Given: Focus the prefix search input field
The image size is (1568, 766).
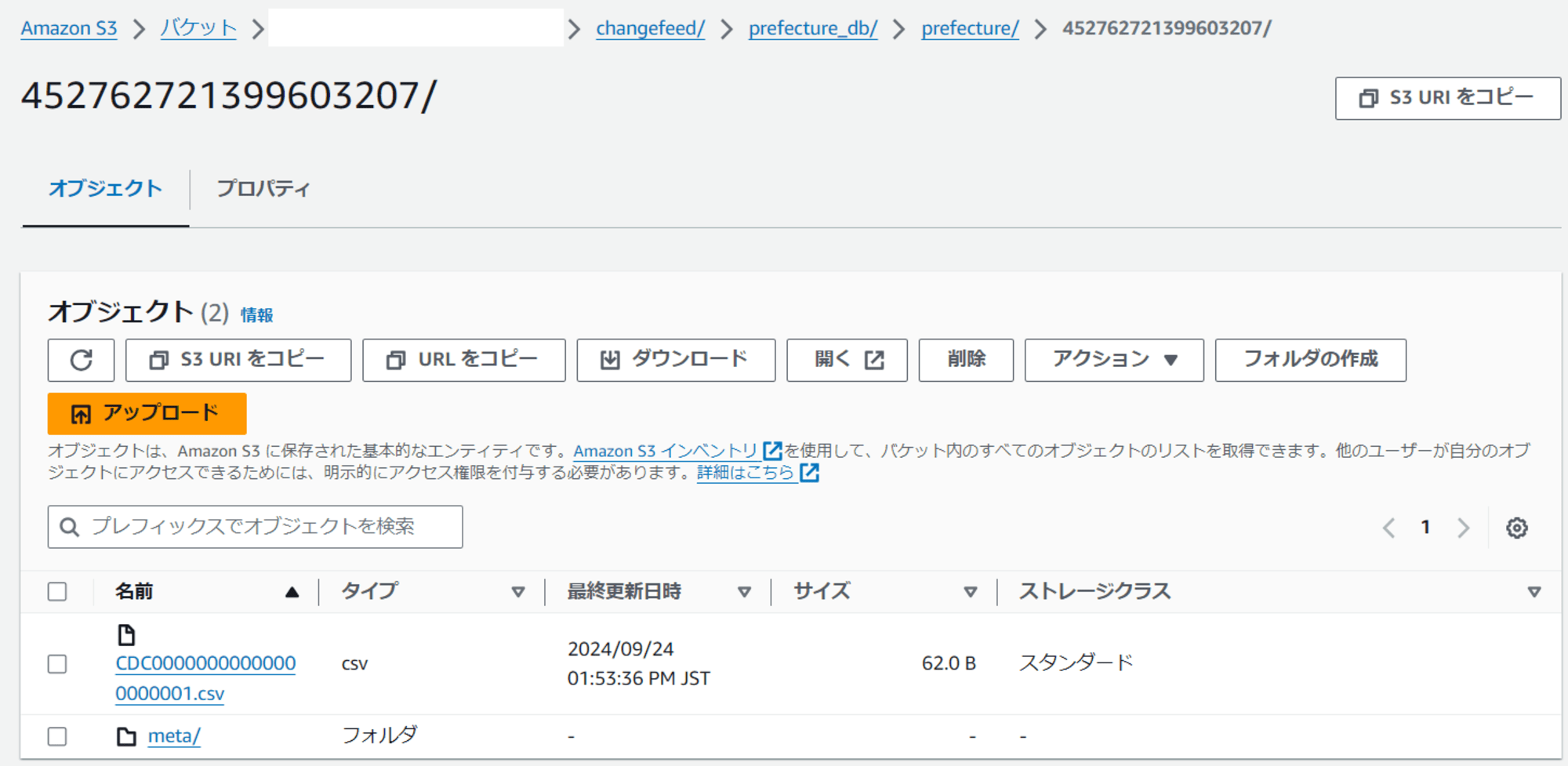Looking at the screenshot, I should [255, 527].
